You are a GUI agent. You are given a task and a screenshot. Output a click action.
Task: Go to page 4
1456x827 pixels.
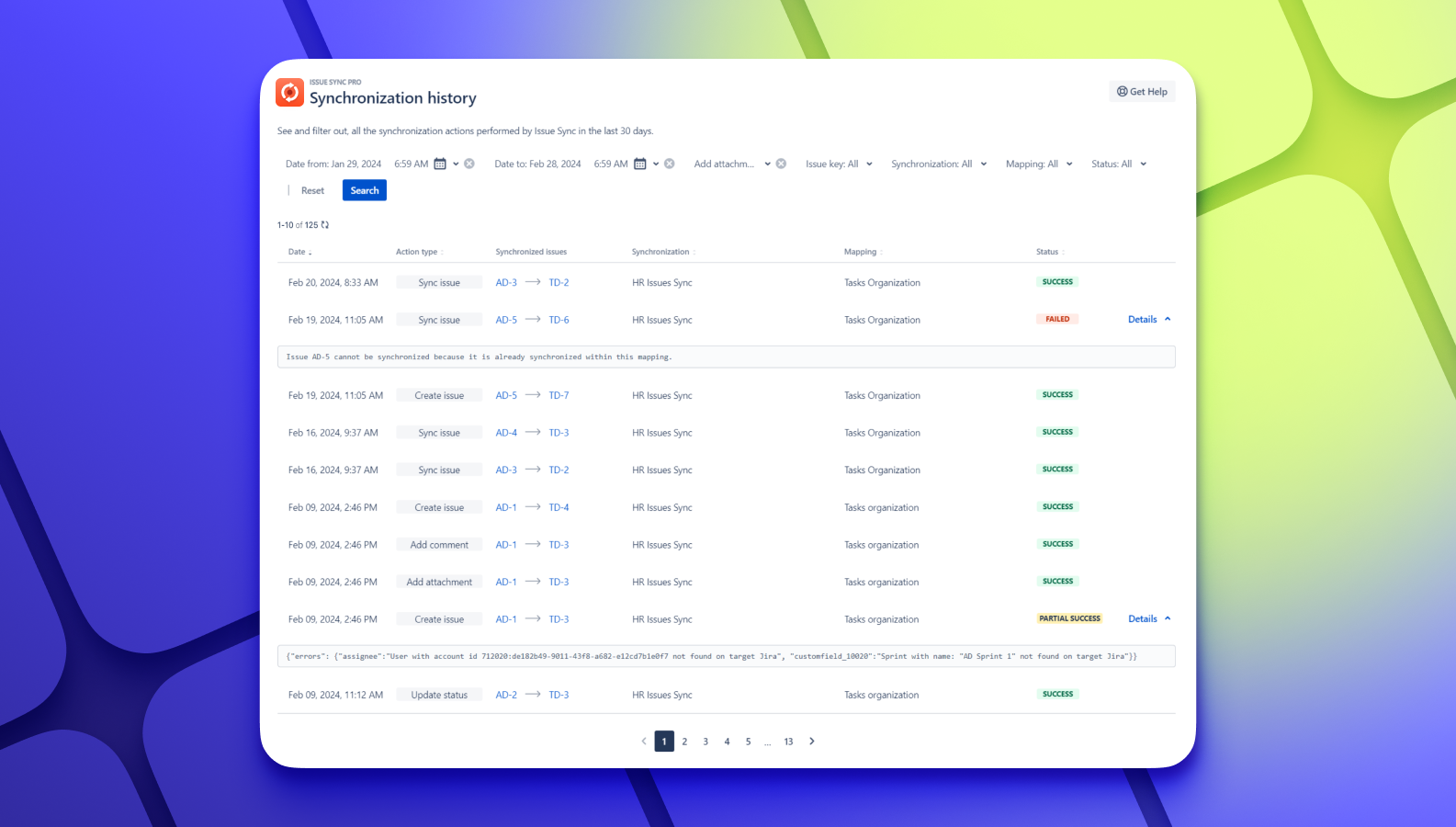tap(727, 742)
